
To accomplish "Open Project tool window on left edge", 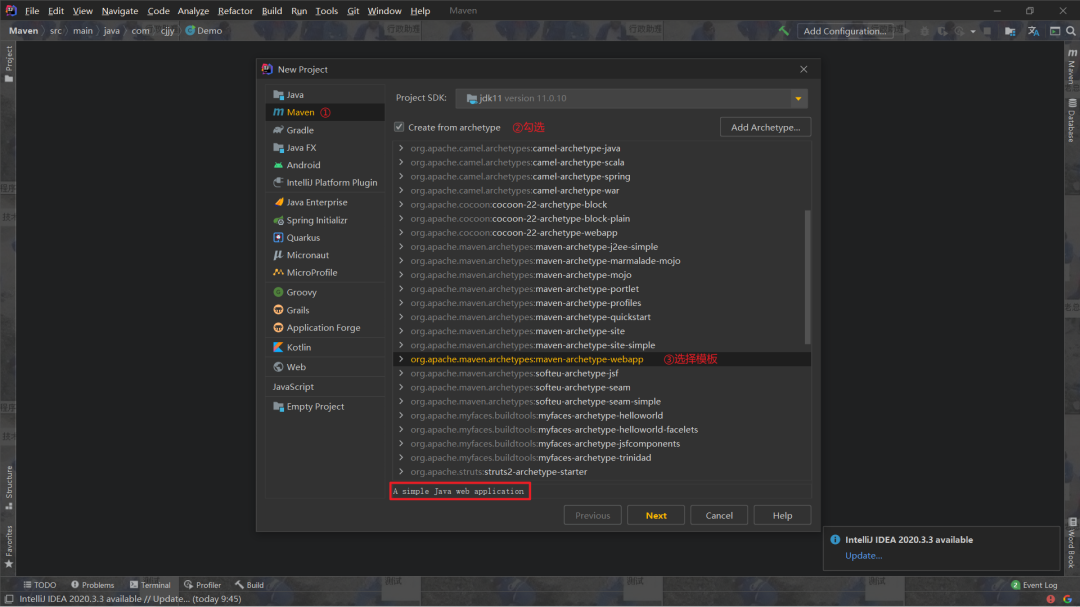I will coord(8,64).
